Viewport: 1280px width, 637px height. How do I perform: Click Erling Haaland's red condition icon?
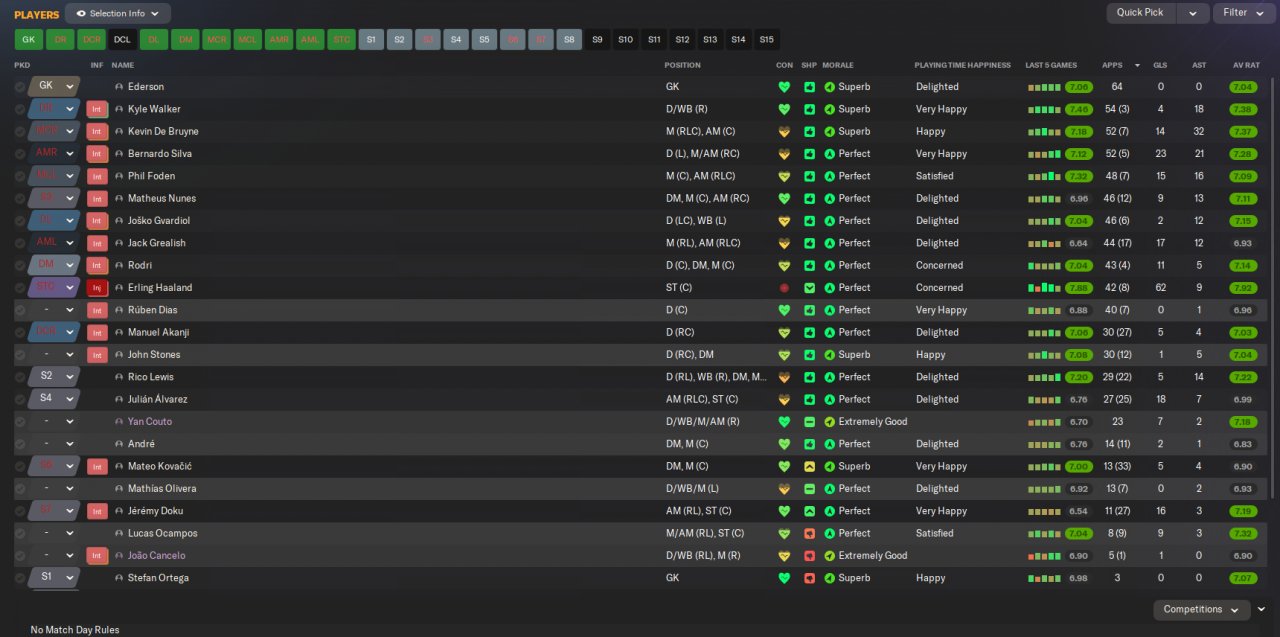point(784,288)
